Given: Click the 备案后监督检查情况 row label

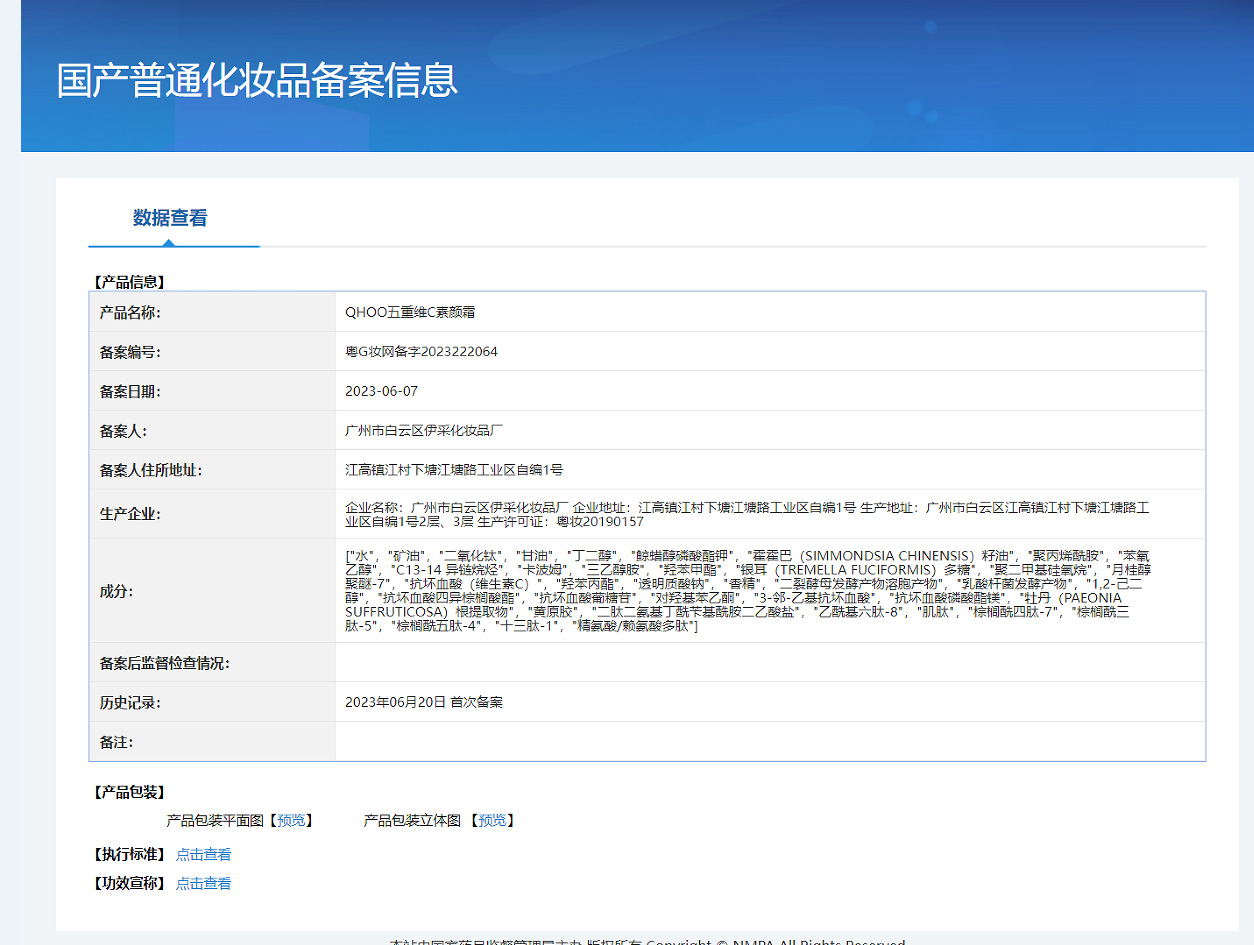Looking at the screenshot, I should point(164,663).
